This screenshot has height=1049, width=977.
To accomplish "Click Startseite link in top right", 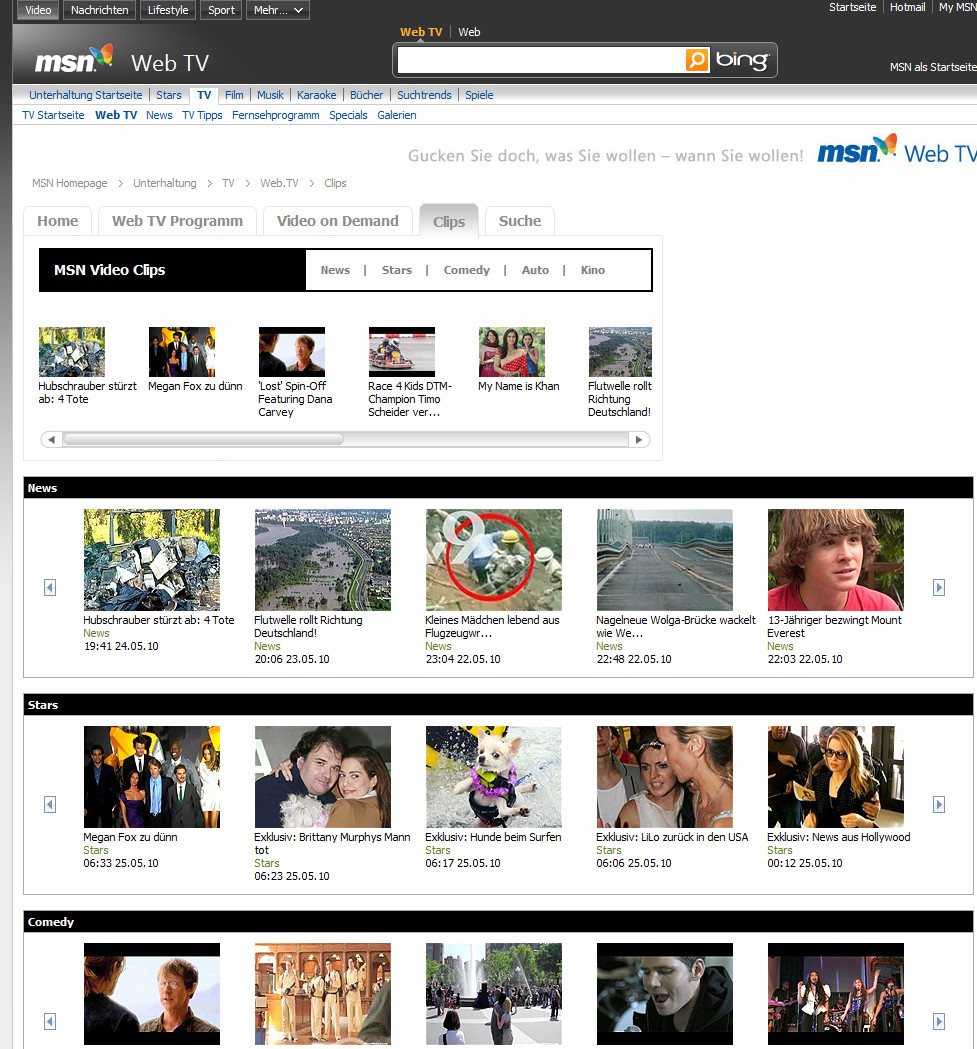I will [x=853, y=7].
